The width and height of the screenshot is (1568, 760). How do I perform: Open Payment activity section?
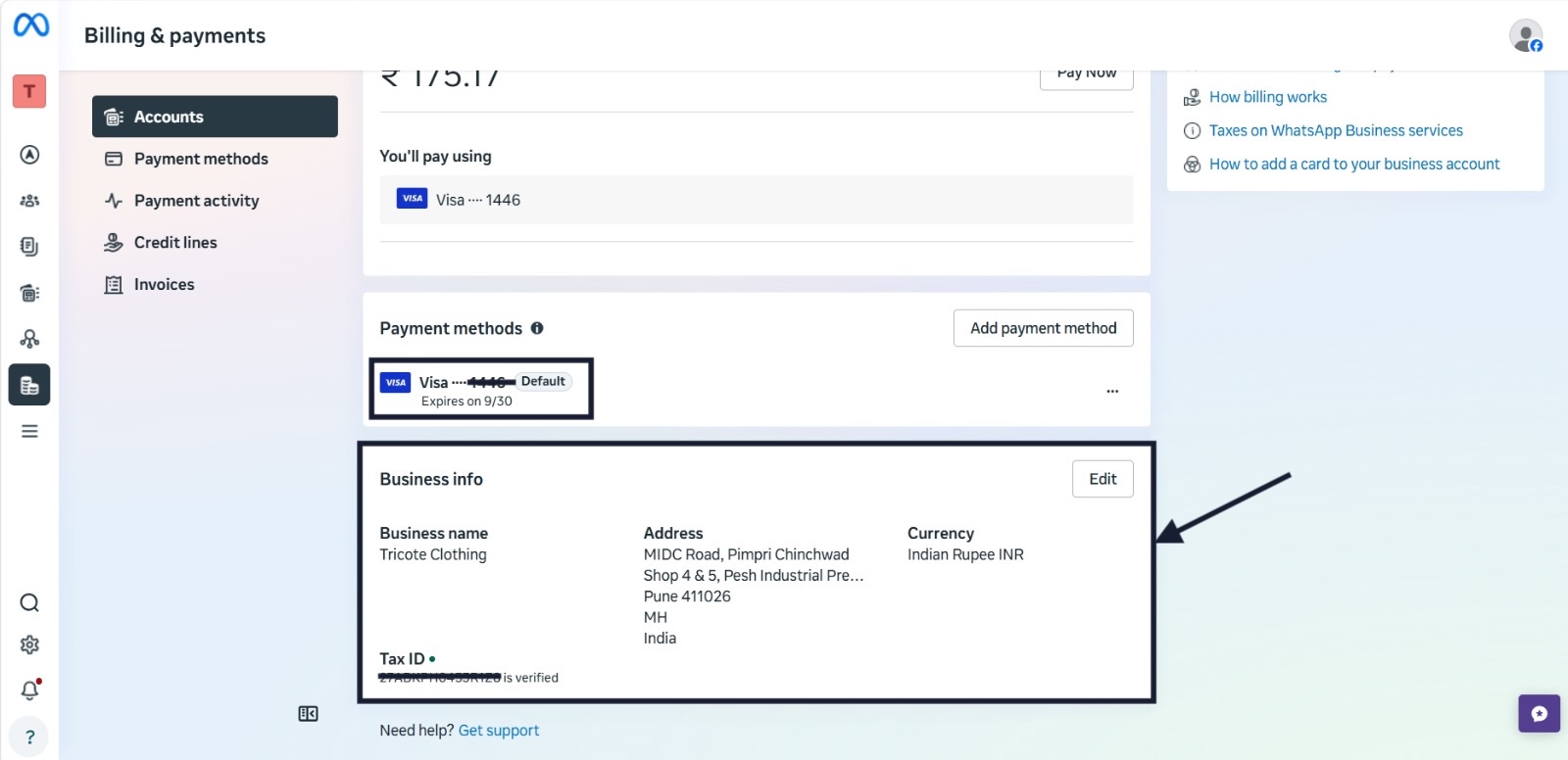point(196,201)
